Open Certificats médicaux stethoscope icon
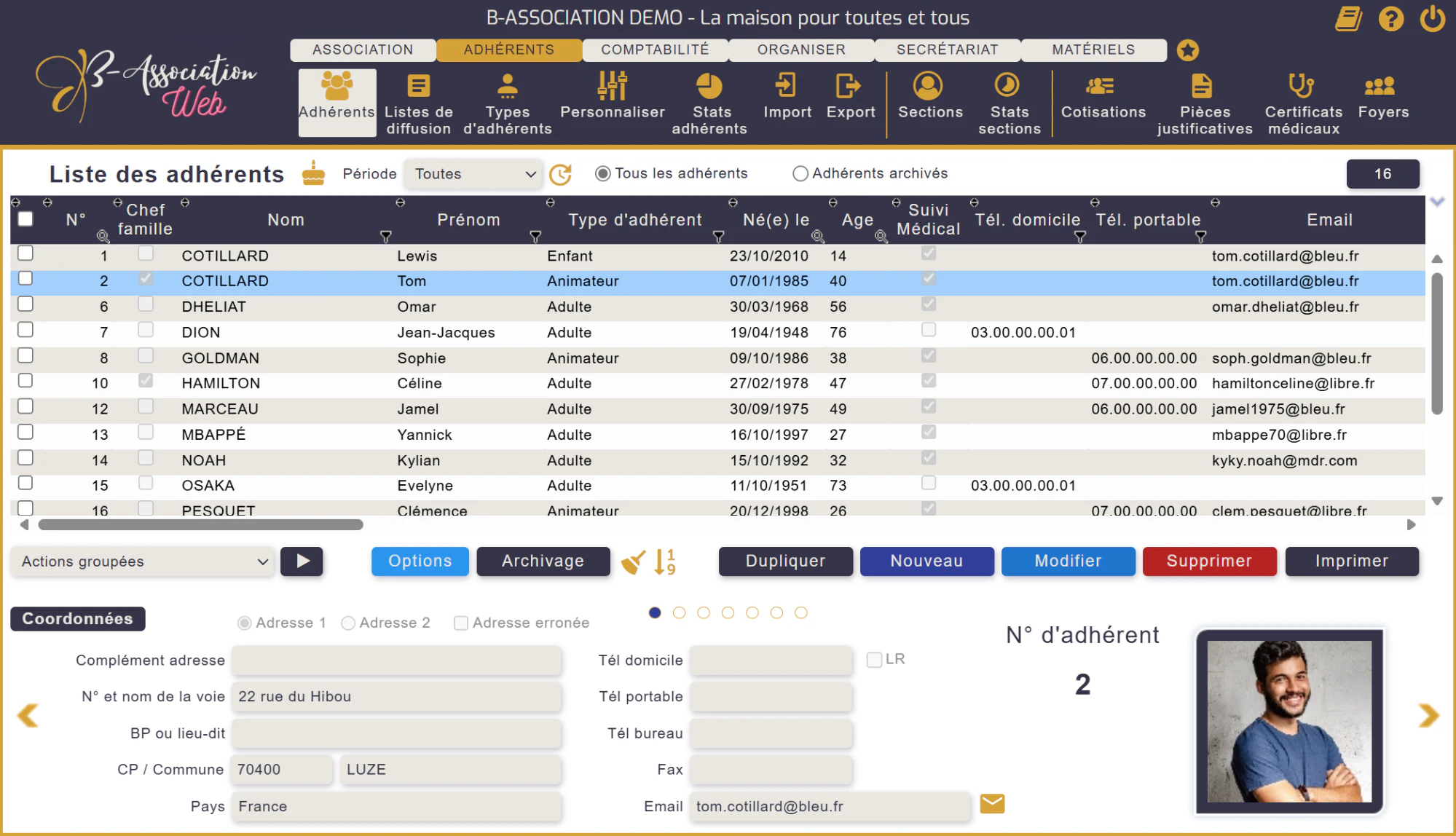Image resolution: width=1456 pixels, height=836 pixels. click(x=1302, y=86)
